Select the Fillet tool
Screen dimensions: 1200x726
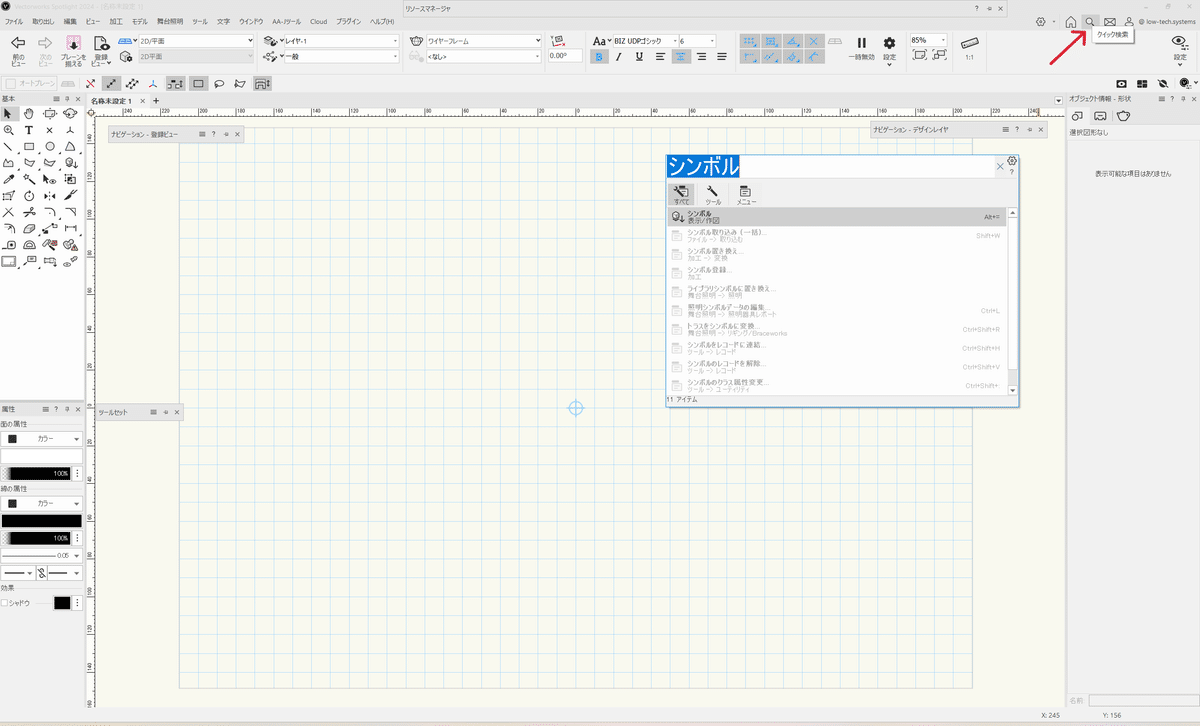coord(49,212)
